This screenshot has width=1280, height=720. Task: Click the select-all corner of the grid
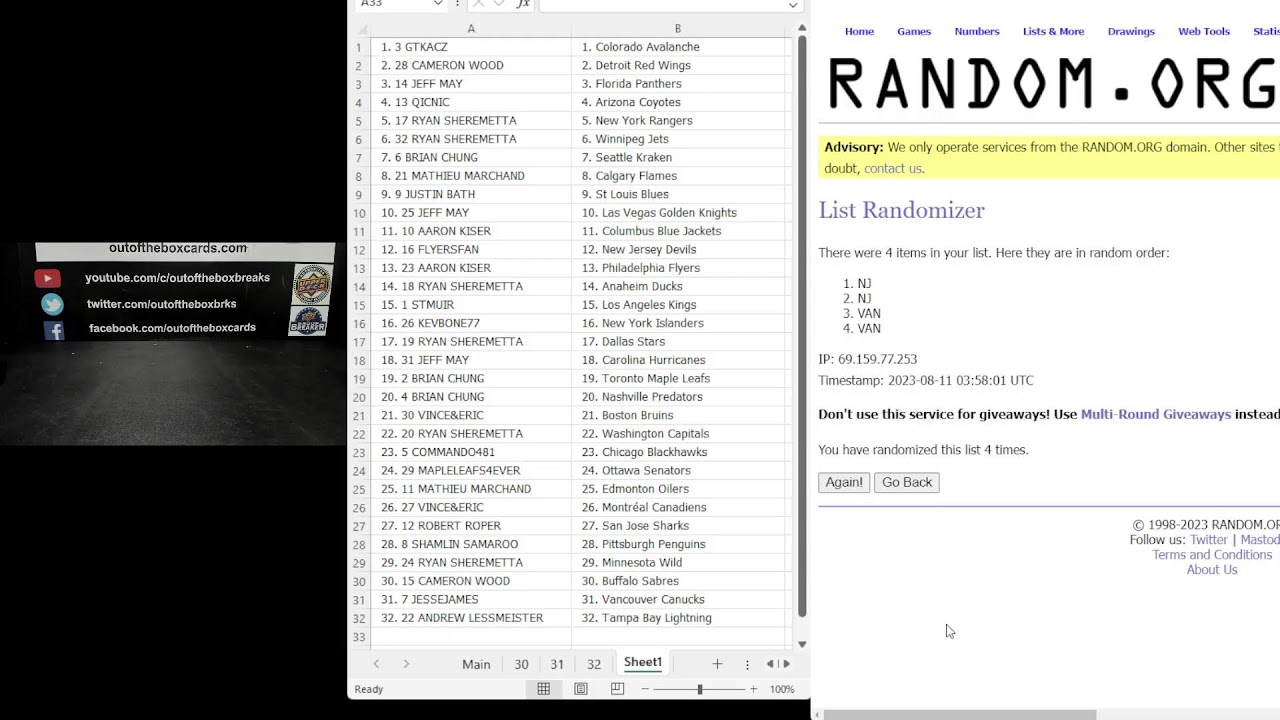pyautogui.click(x=359, y=29)
